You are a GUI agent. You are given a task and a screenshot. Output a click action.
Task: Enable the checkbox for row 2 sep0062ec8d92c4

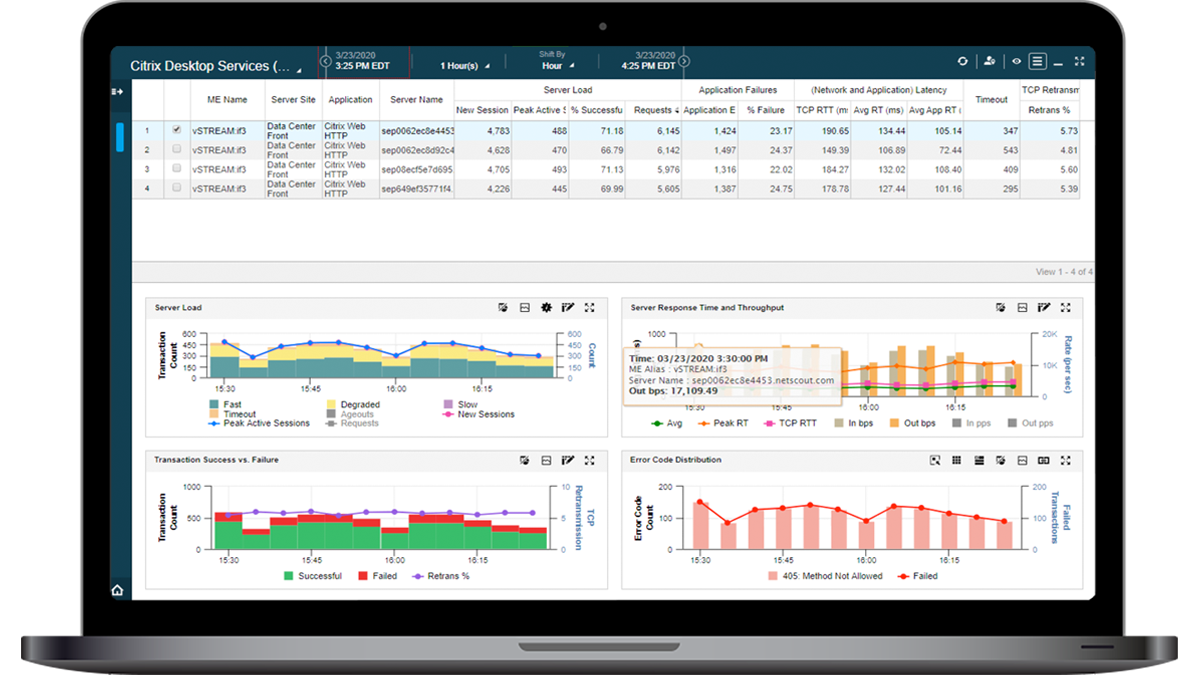click(176, 148)
